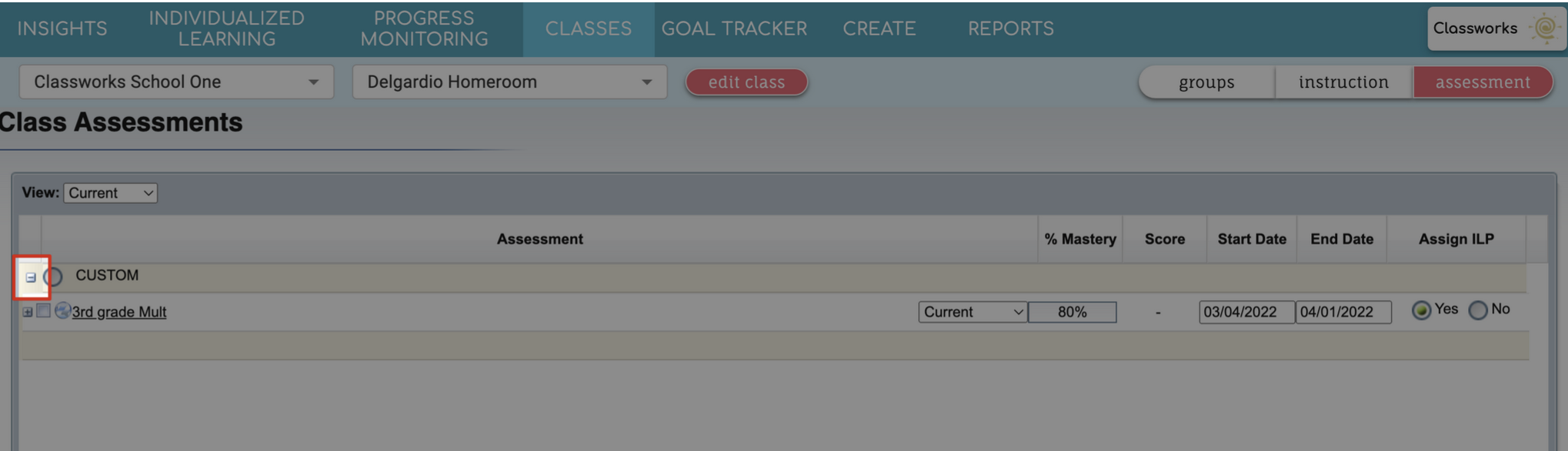Image resolution: width=1568 pixels, height=451 pixels.
Task: Click the 80% Mastery field
Action: point(1072,312)
